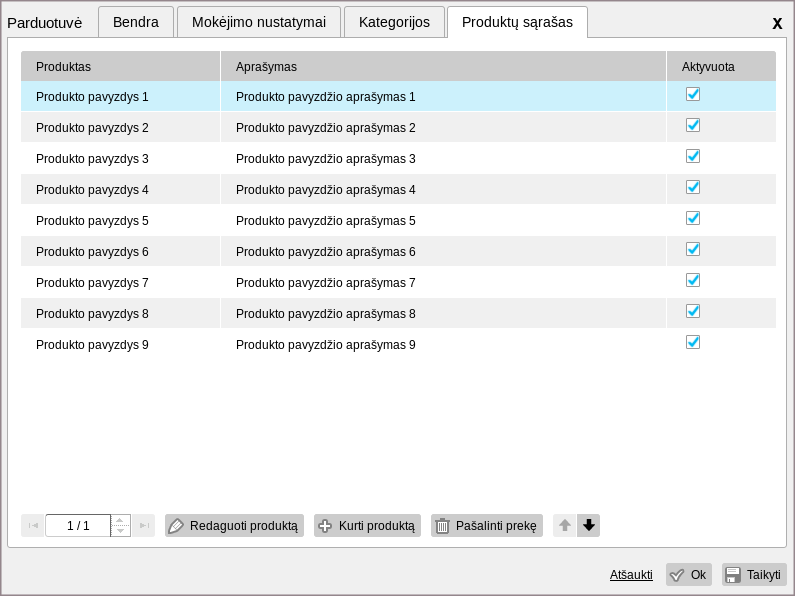Increase page number with spinner up arrow
The image size is (795, 596).
coord(120,520)
